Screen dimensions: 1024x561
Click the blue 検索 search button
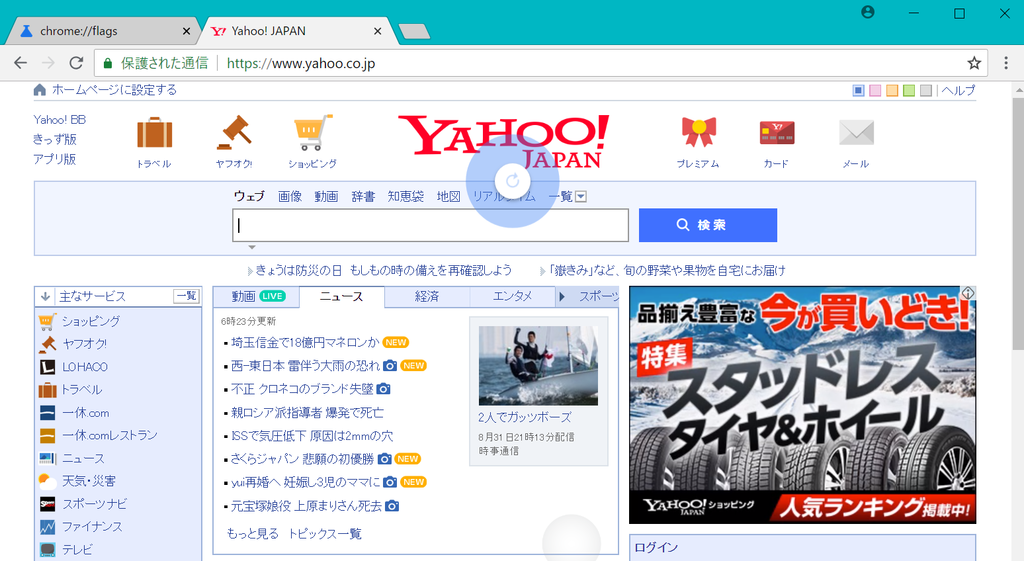[x=708, y=225]
